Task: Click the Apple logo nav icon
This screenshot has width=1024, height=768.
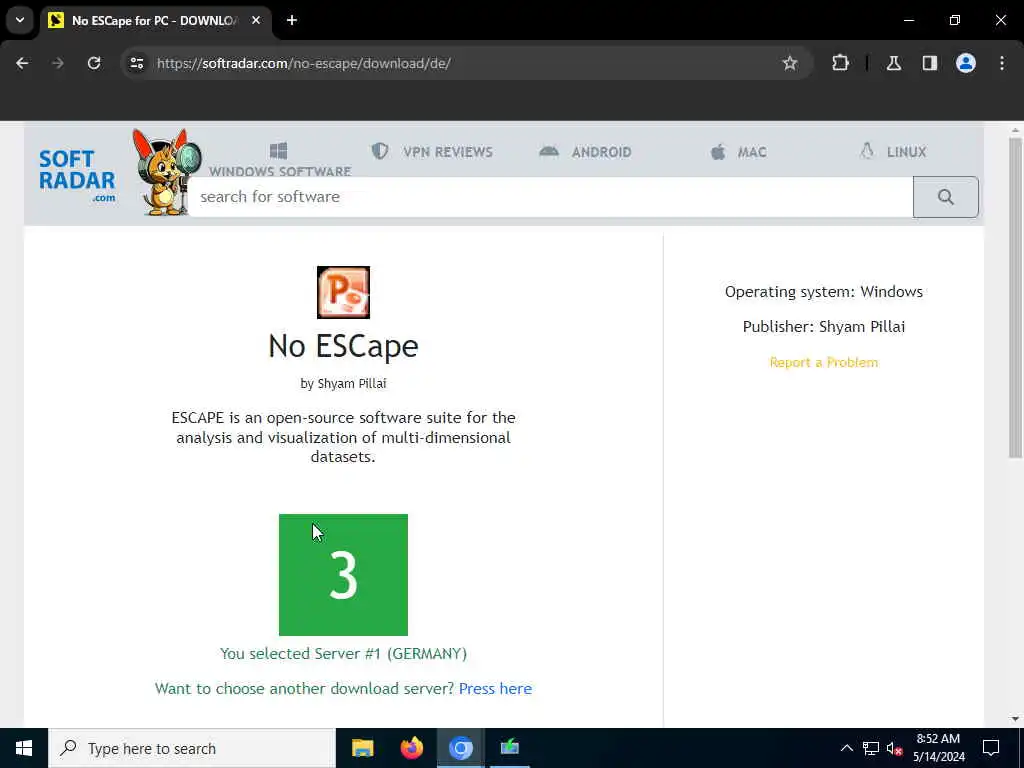Action: point(718,152)
